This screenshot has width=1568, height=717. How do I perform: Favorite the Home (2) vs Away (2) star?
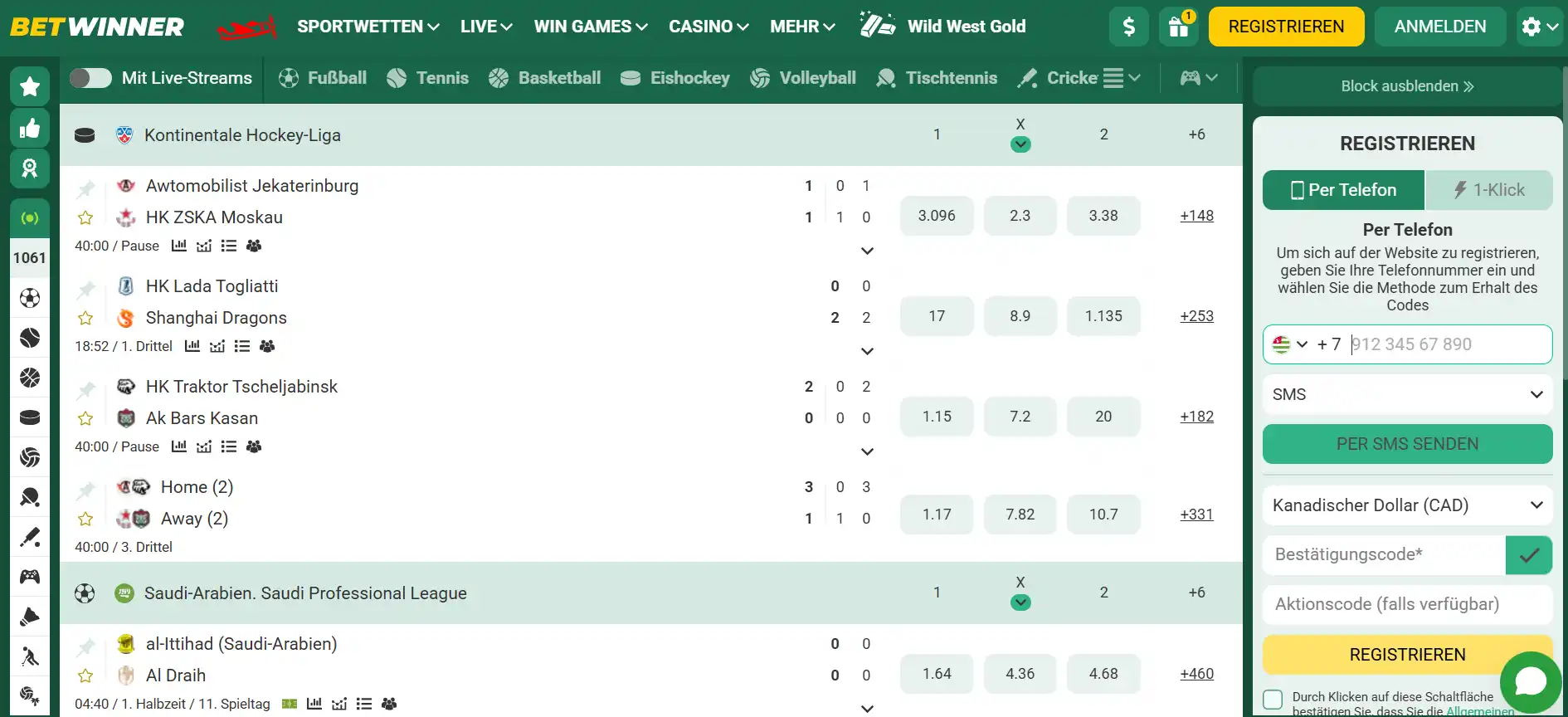(85, 519)
